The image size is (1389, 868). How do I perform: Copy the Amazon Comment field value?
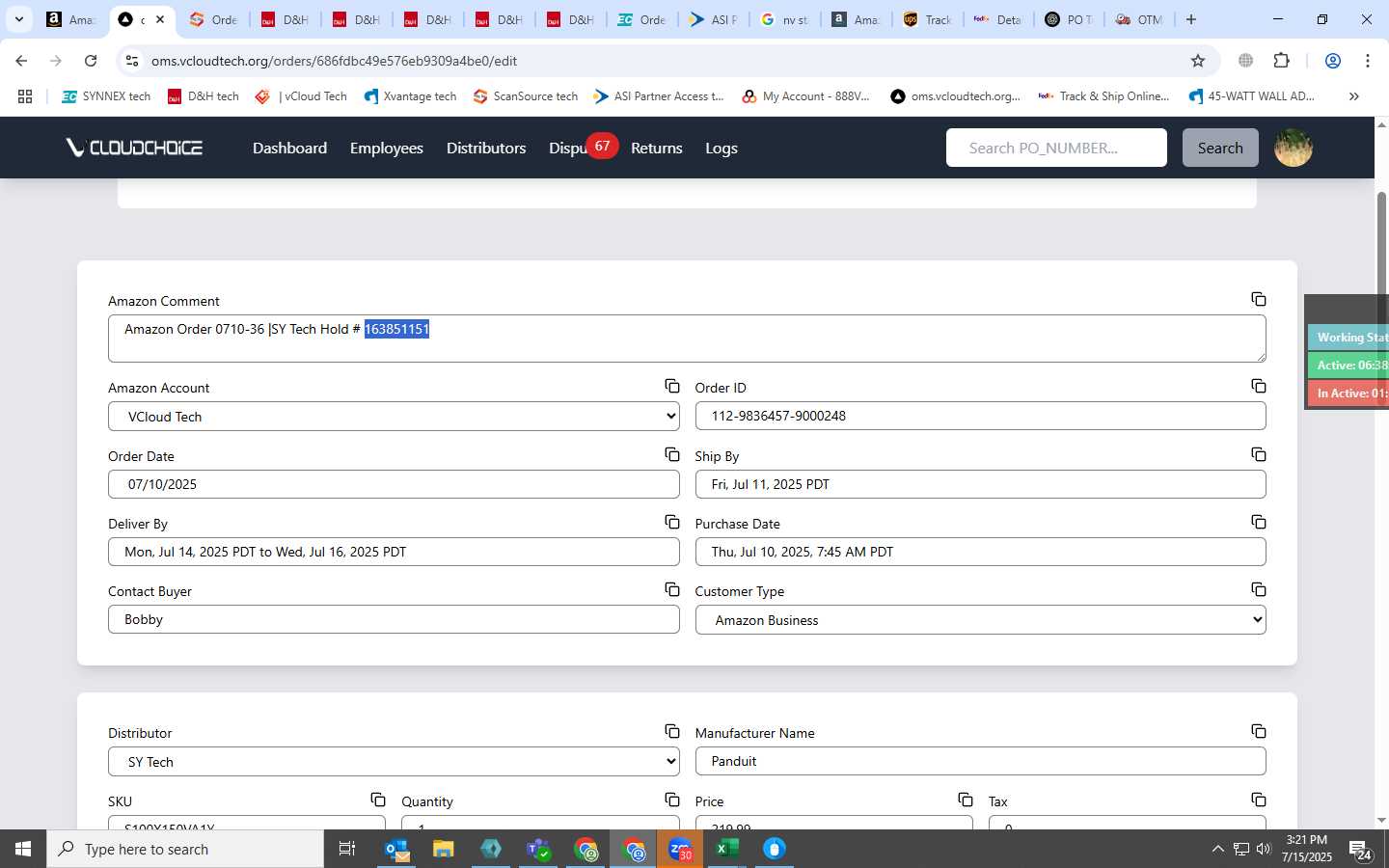pos(1259,299)
